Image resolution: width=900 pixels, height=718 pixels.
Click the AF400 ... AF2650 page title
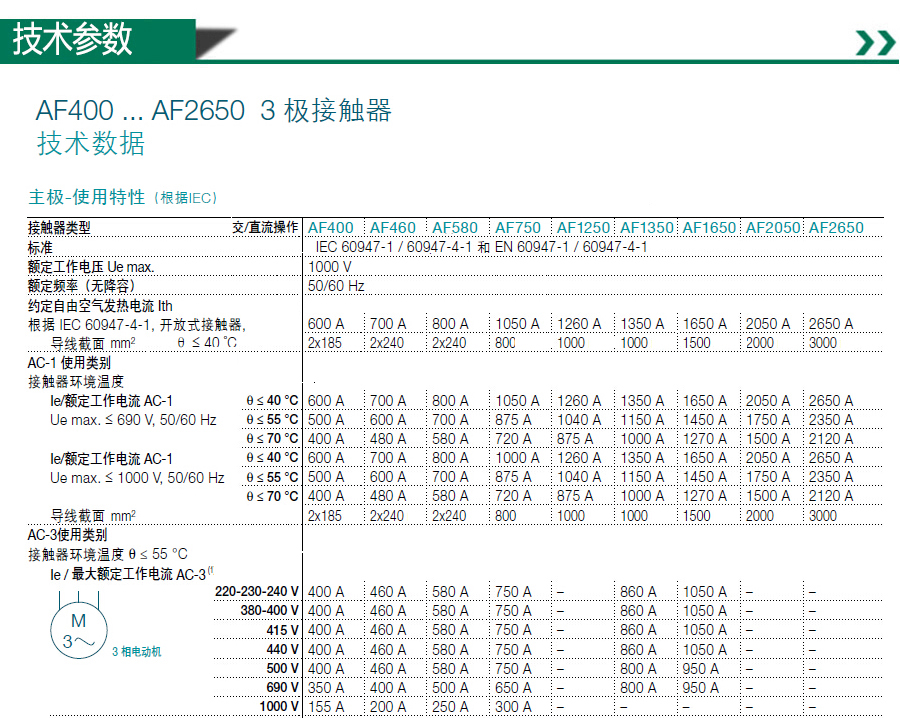tap(213, 110)
